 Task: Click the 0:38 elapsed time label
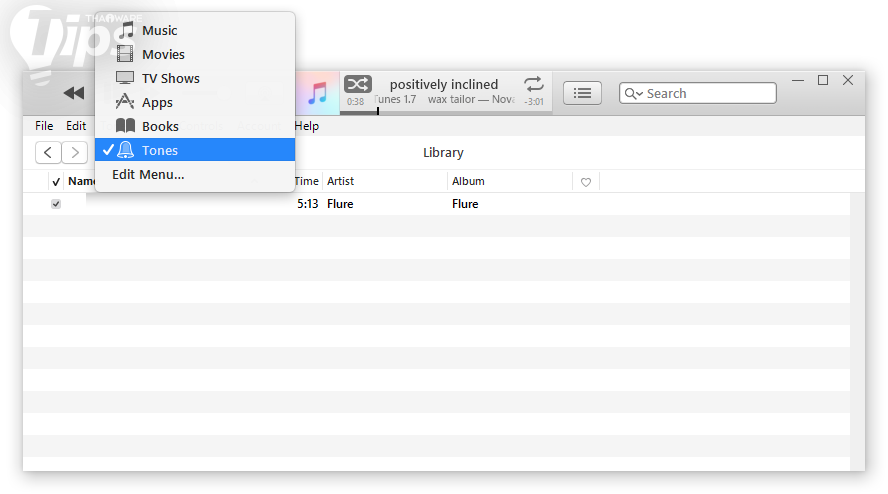356,102
